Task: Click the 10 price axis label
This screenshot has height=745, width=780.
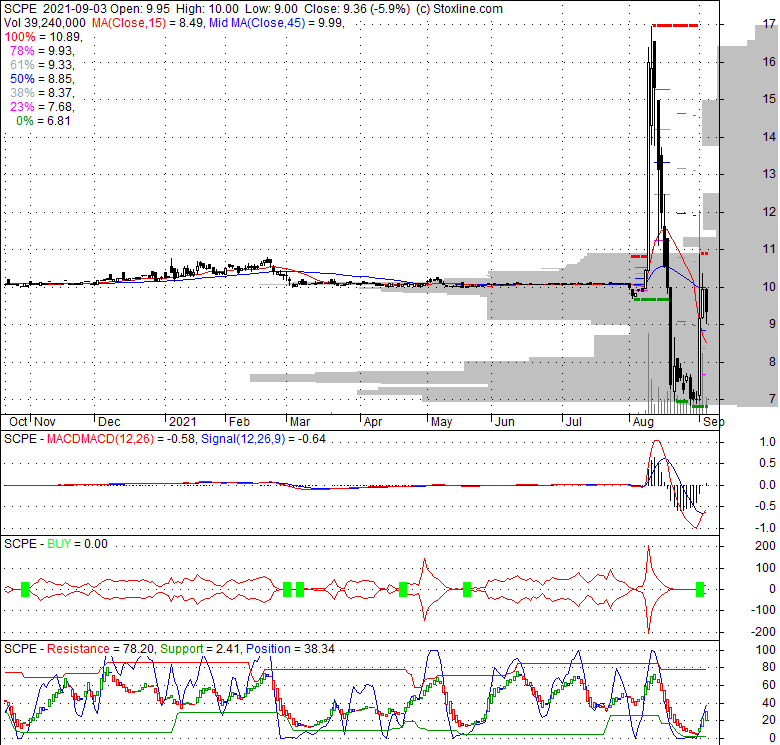Action: click(769, 286)
